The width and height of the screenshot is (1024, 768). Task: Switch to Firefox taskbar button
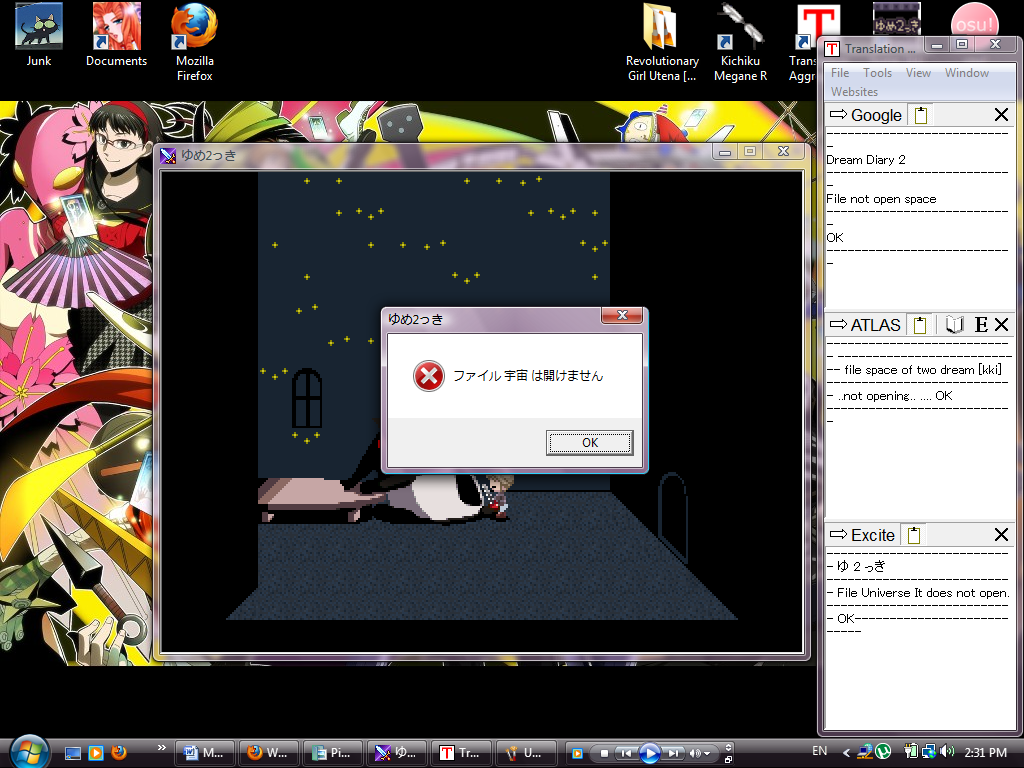268,753
